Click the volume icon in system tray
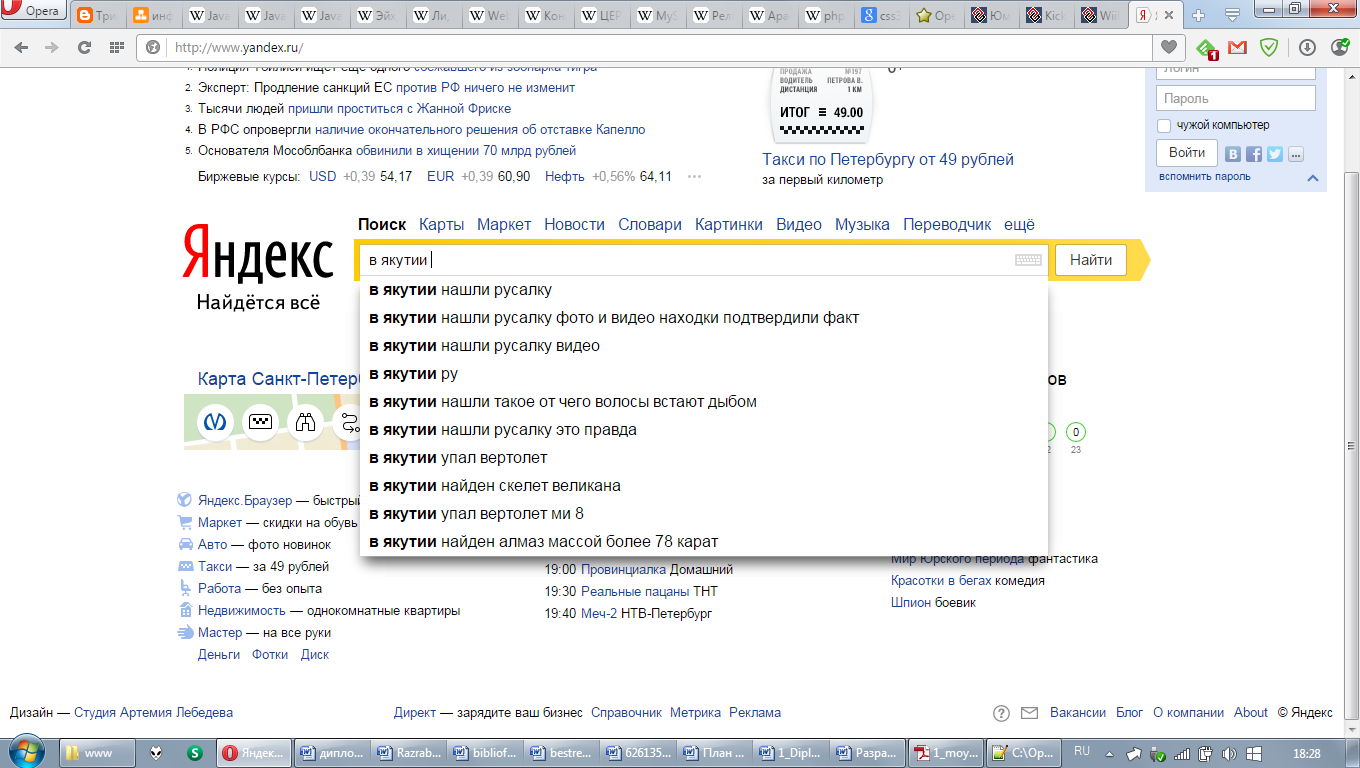This screenshot has height=768, width=1360. [1228, 753]
